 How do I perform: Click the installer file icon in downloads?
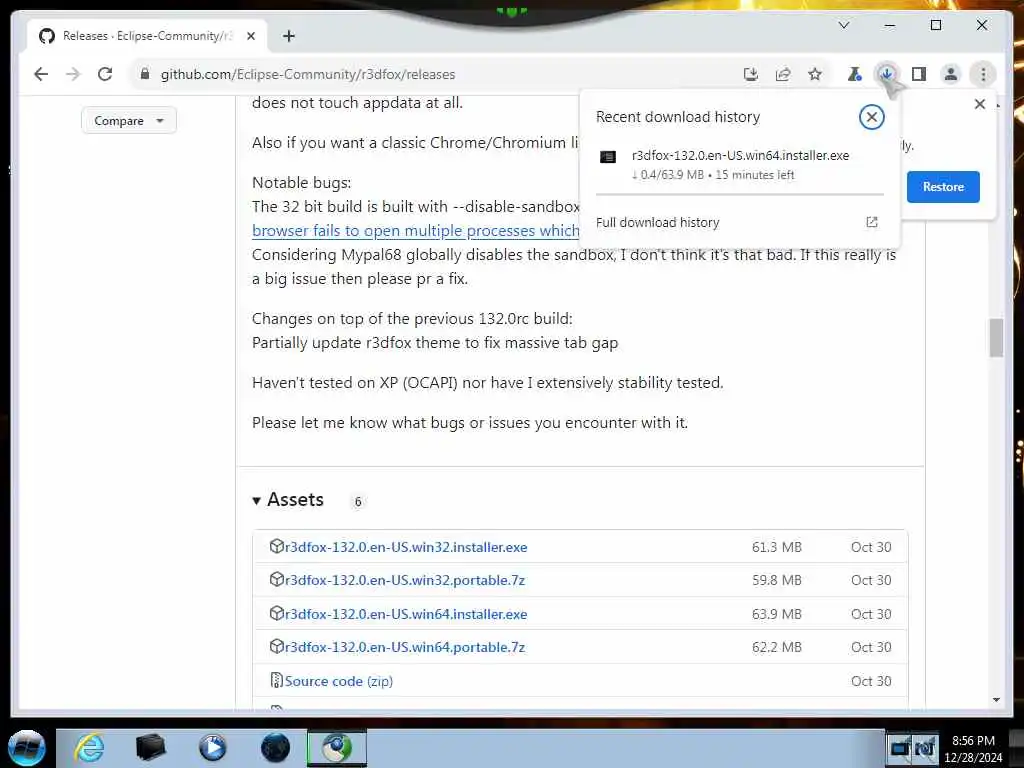coord(608,157)
